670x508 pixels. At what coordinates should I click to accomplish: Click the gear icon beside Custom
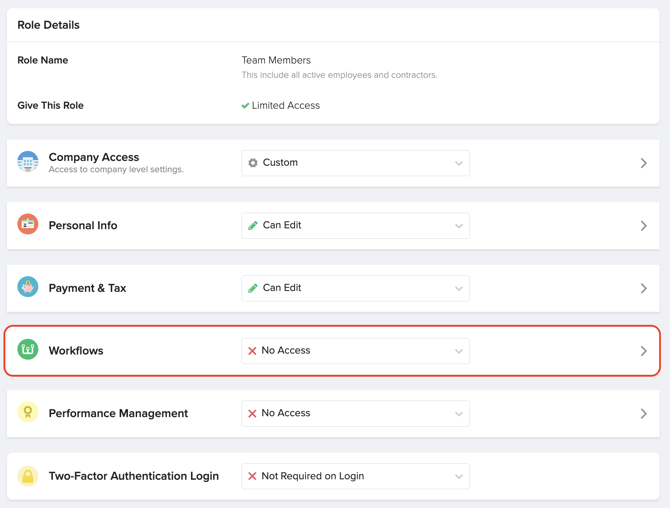coord(253,163)
